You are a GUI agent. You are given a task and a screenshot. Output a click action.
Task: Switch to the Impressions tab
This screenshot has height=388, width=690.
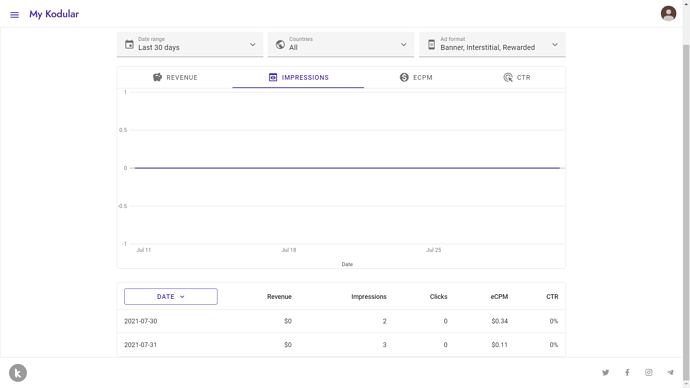tap(298, 77)
